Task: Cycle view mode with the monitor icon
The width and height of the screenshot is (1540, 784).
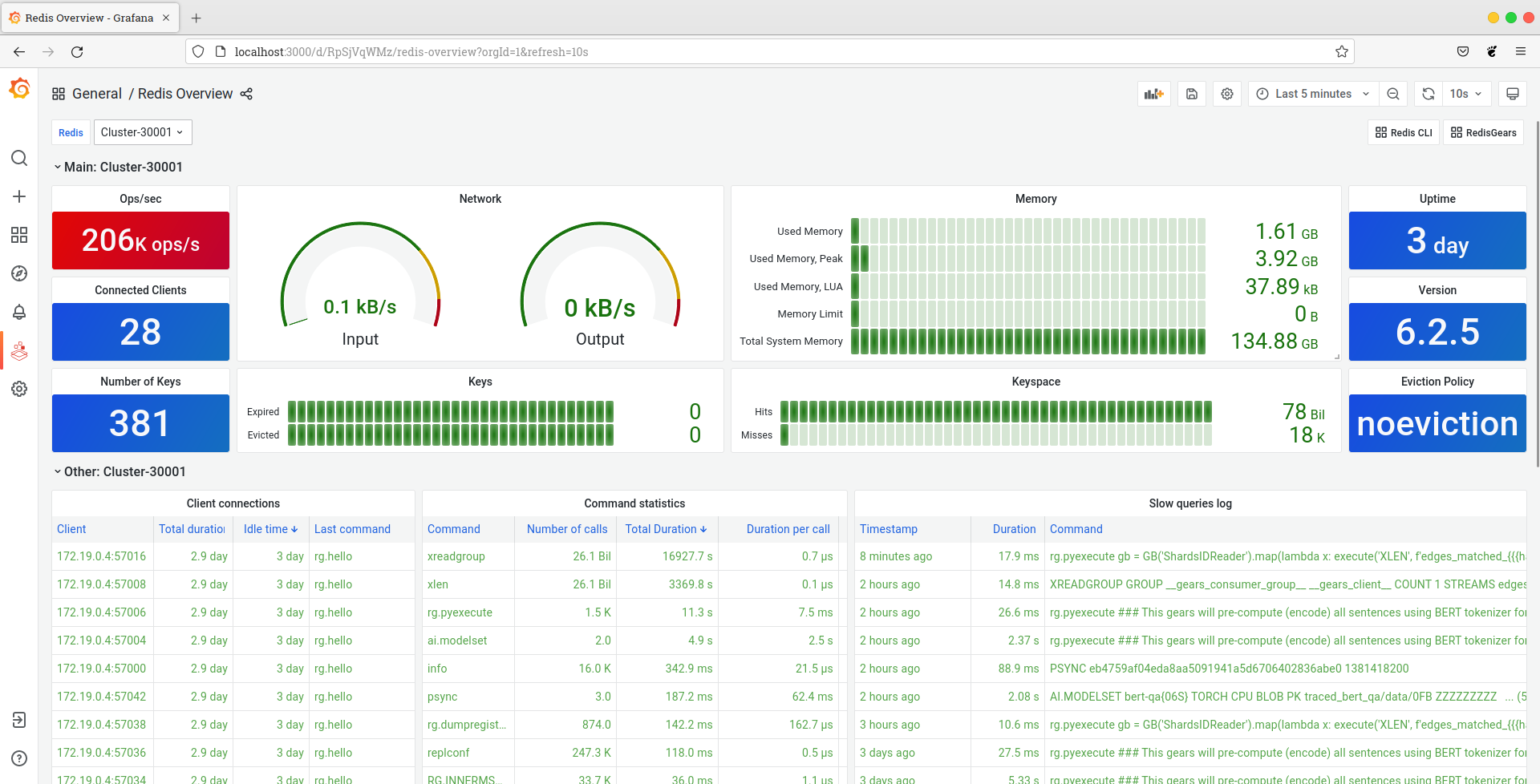Action: (1513, 94)
